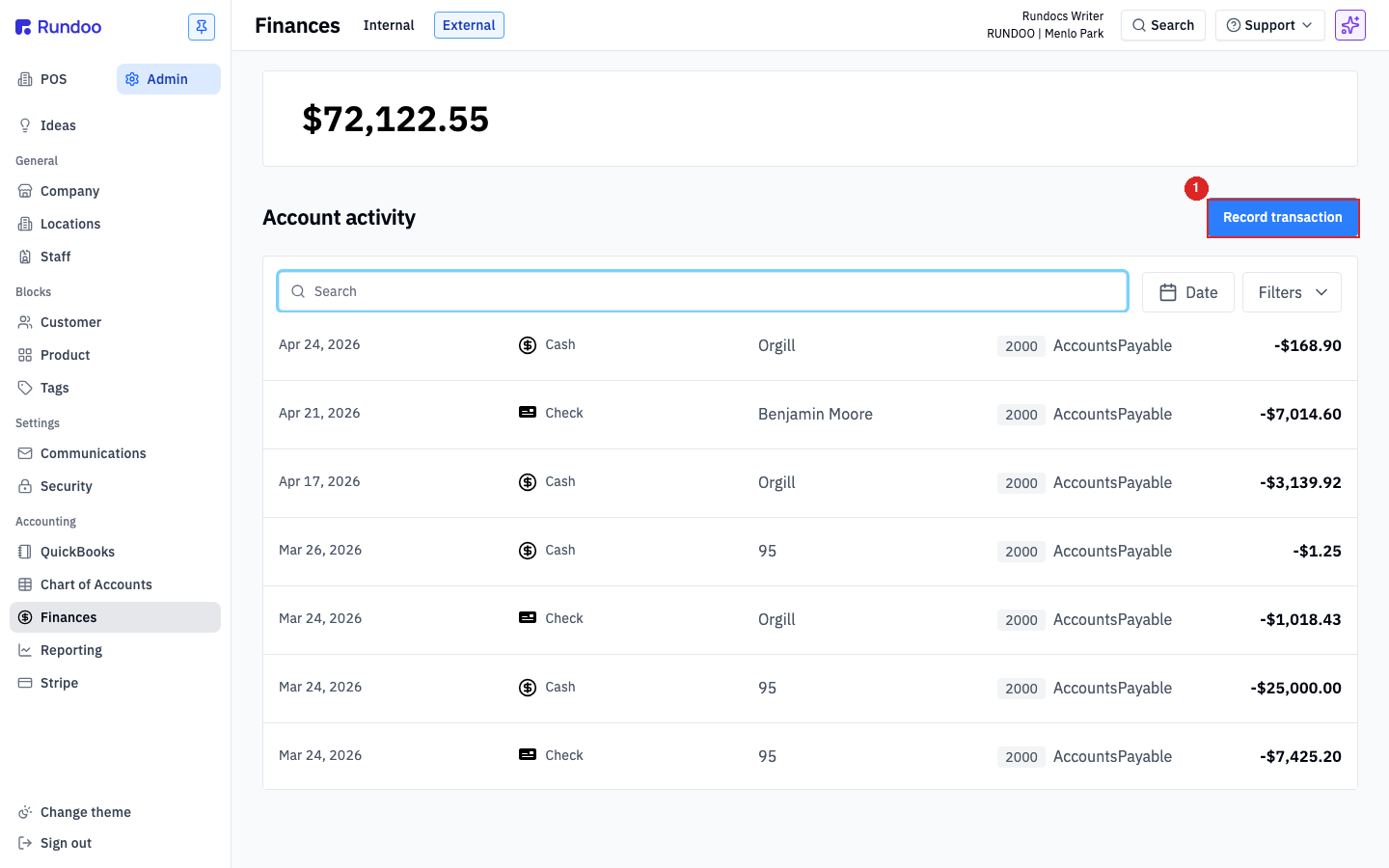This screenshot has width=1389, height=868.
Task: Open the Apr 17, 2026 Orgill transaction row
Action: (810, 482)
